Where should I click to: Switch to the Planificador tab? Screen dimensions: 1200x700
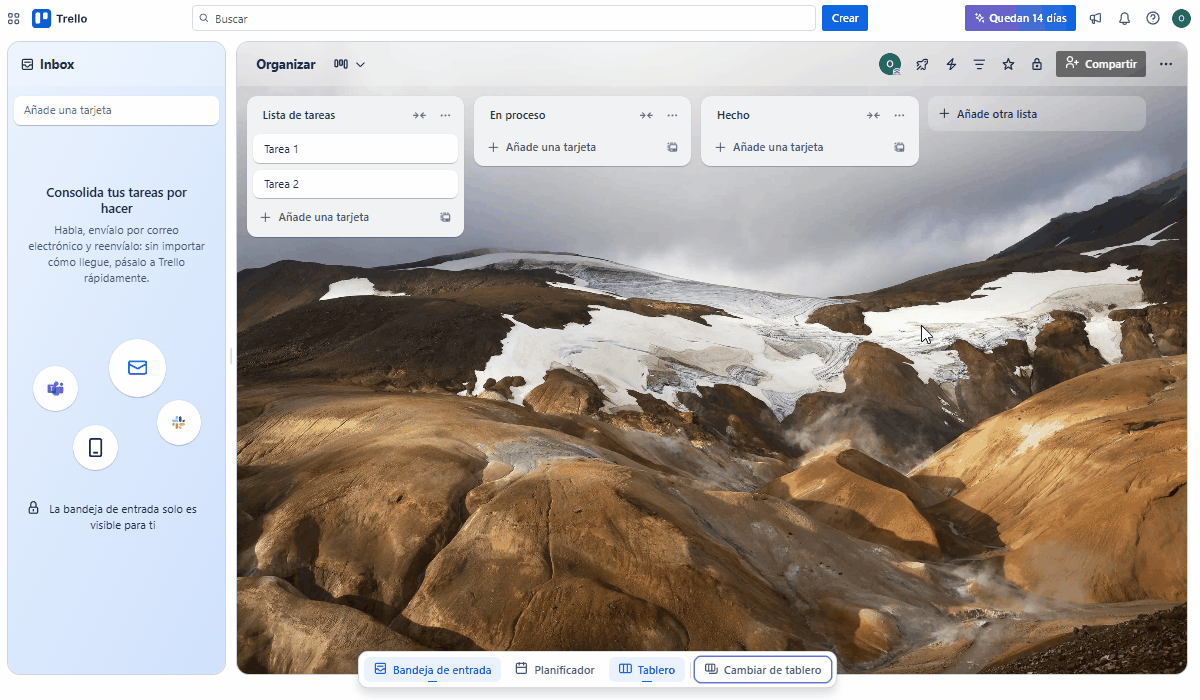click(555, 670)
